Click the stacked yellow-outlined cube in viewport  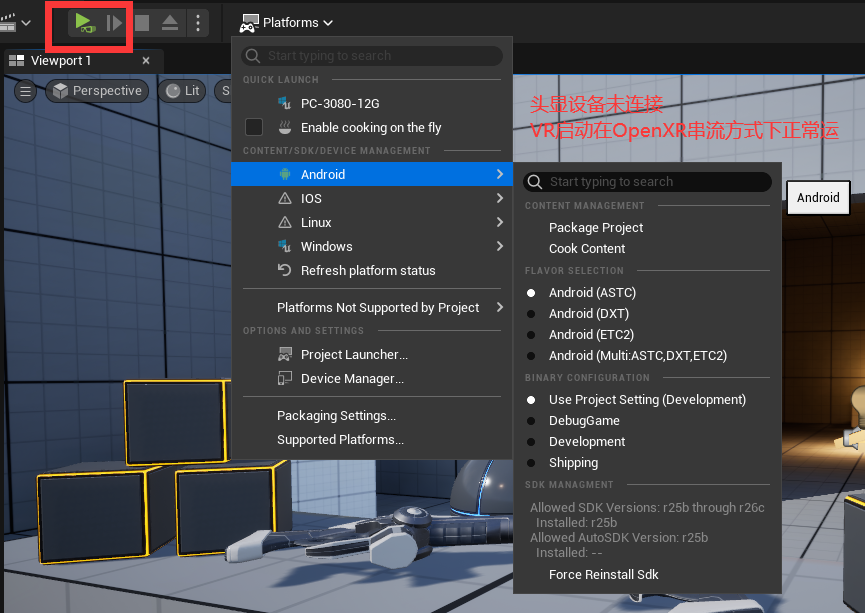click(175, 422)
